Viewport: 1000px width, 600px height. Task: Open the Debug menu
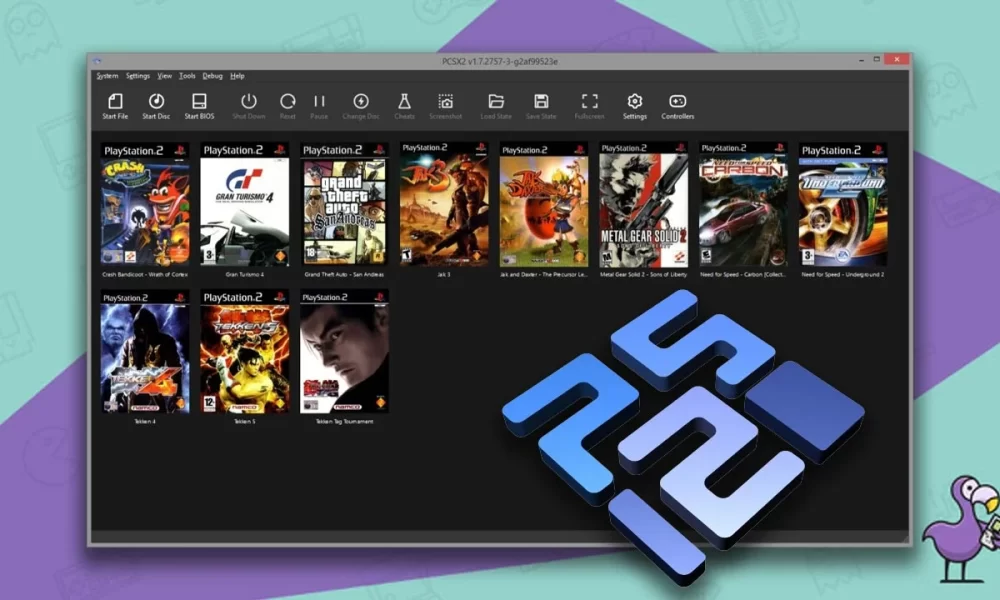[x=212, y=76]
